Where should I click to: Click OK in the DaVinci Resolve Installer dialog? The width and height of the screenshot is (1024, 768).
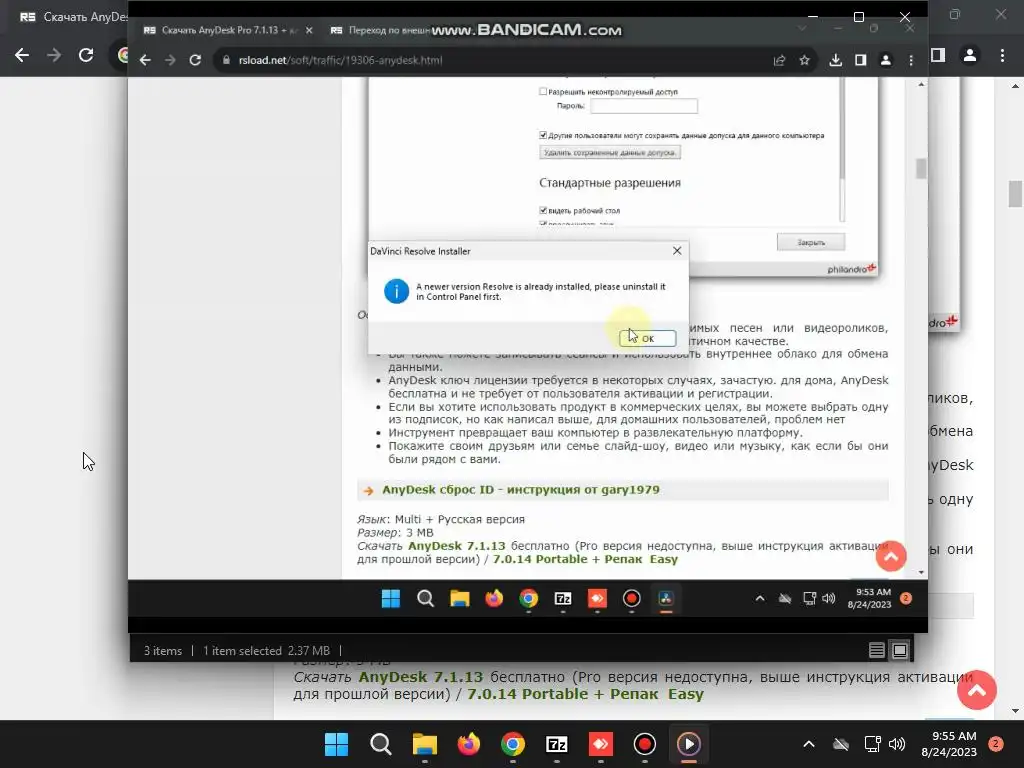[x=647, y=338]
